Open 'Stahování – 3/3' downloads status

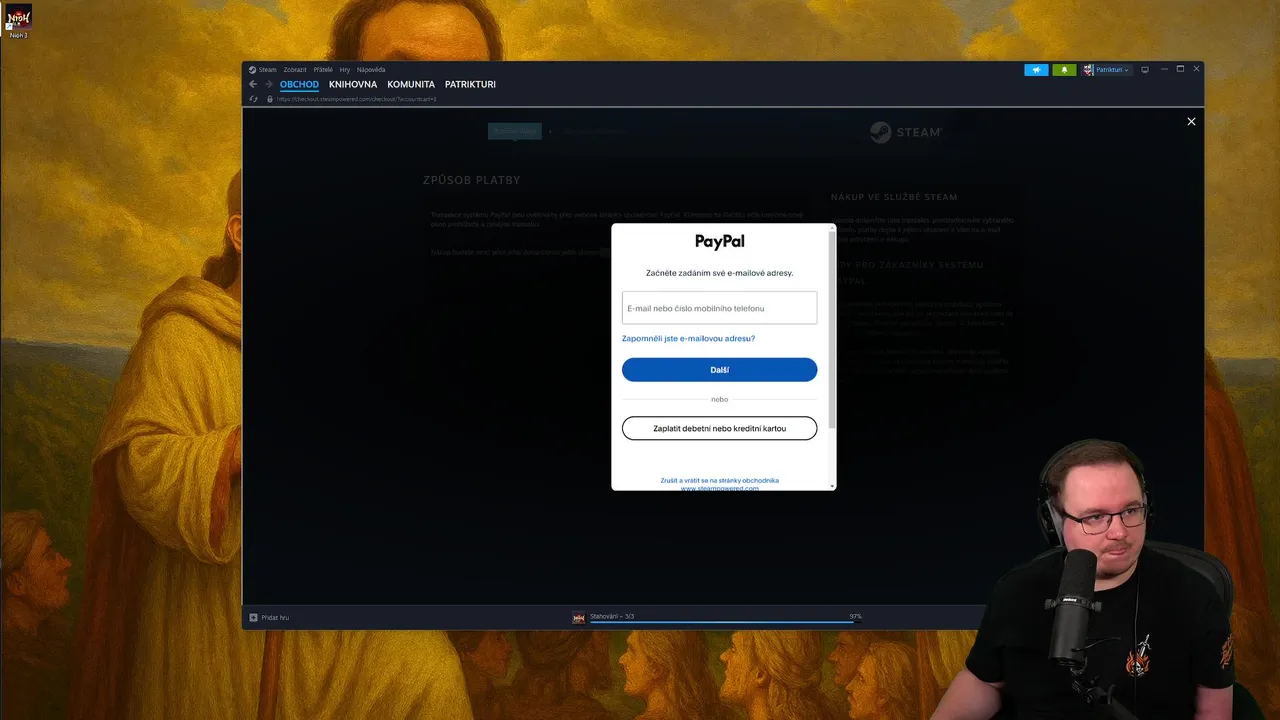[612, 616]
